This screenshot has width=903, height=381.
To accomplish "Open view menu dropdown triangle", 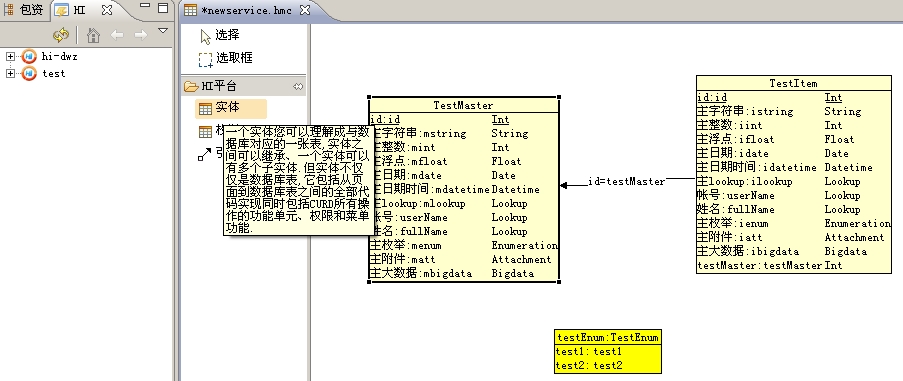I will [x=163, y=30].
